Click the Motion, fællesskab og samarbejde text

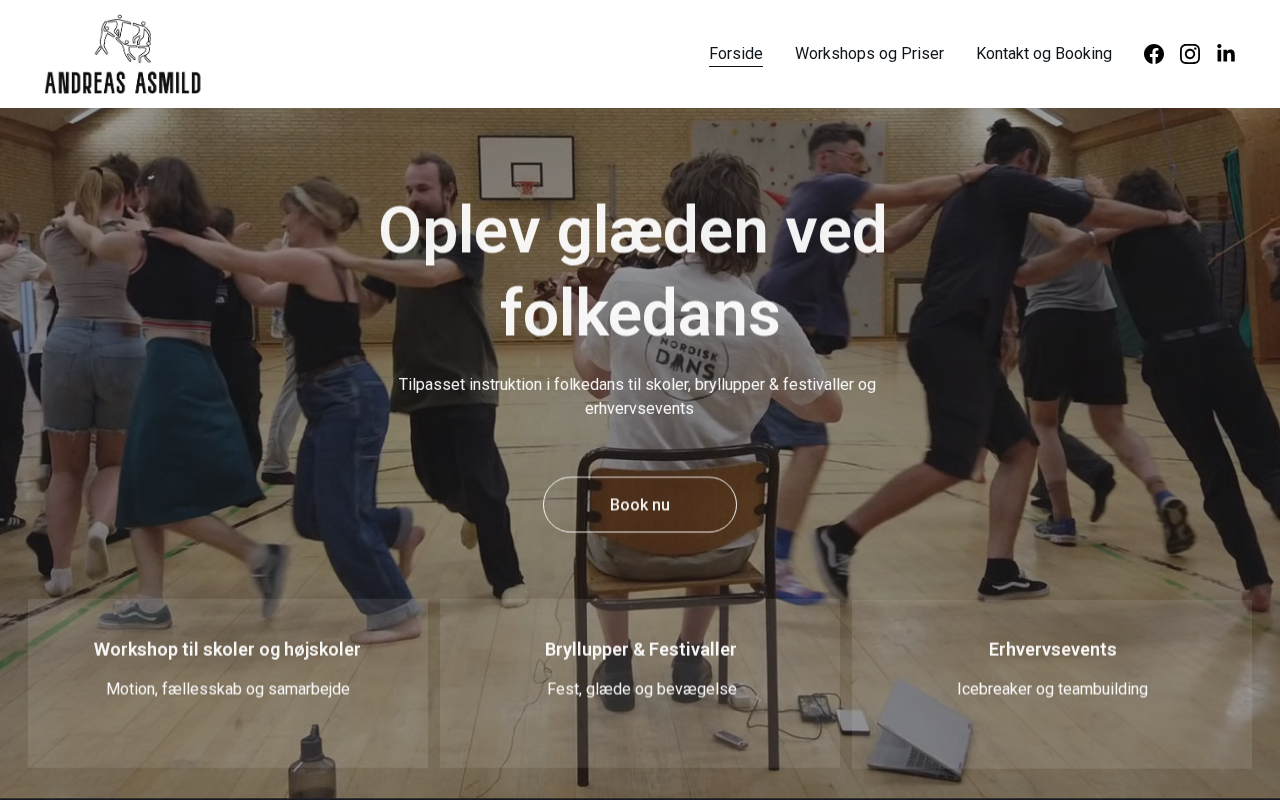[228, 689]
